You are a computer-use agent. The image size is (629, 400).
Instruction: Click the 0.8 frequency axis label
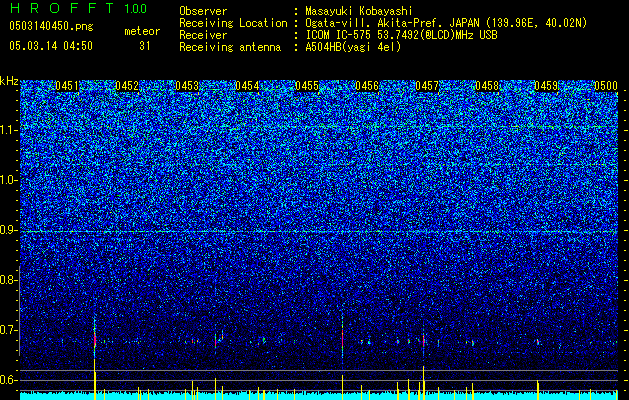(x=9, y=280)
